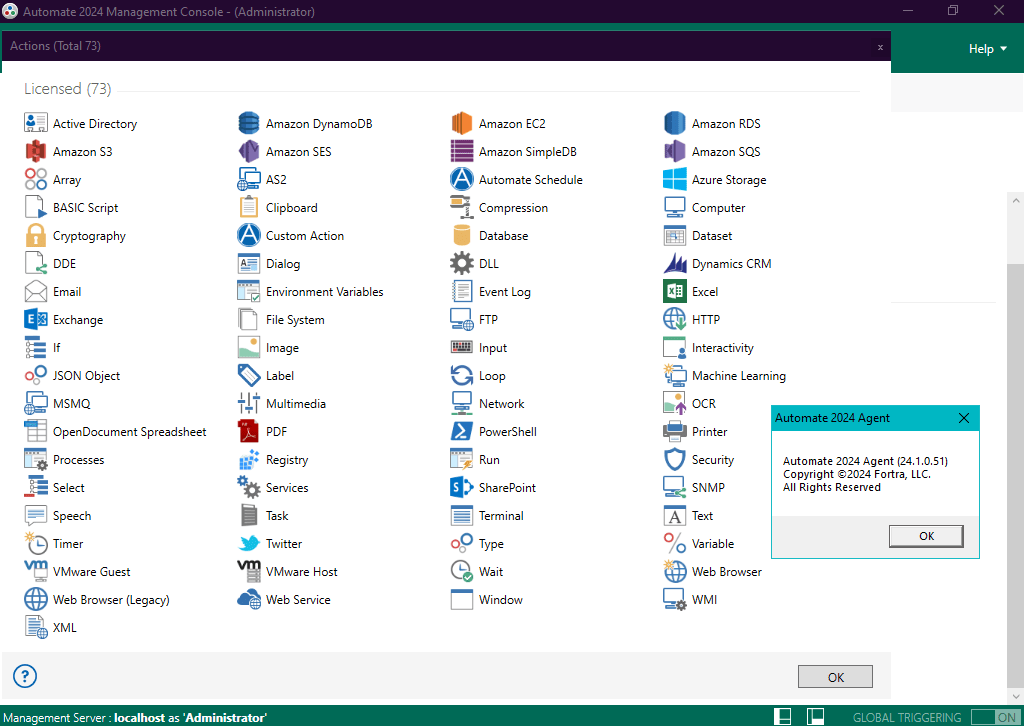Image resolution: width=1024 pixels, height=726 pixels.
Task: Click the PDF action icon
Action: tap(249, 431)
